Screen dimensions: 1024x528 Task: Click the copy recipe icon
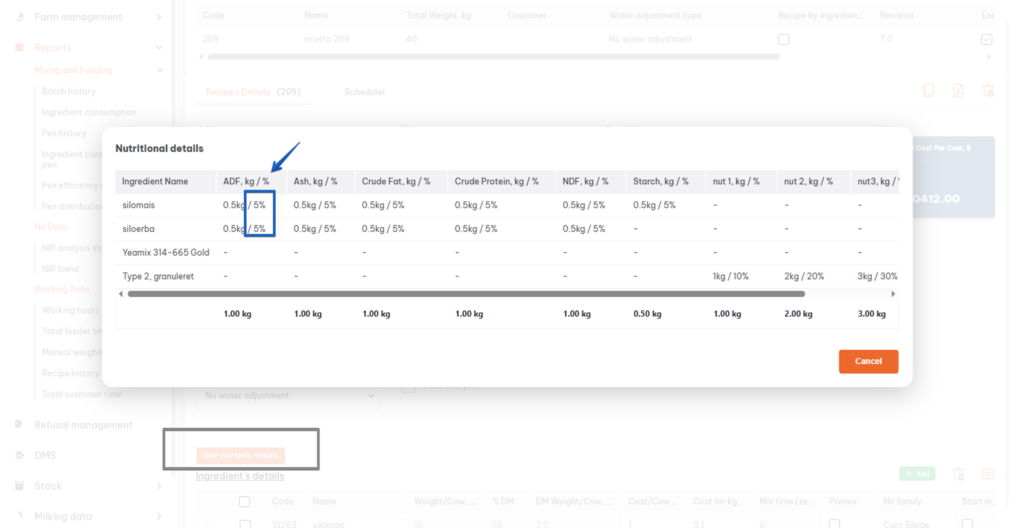[x=929, y=91]
